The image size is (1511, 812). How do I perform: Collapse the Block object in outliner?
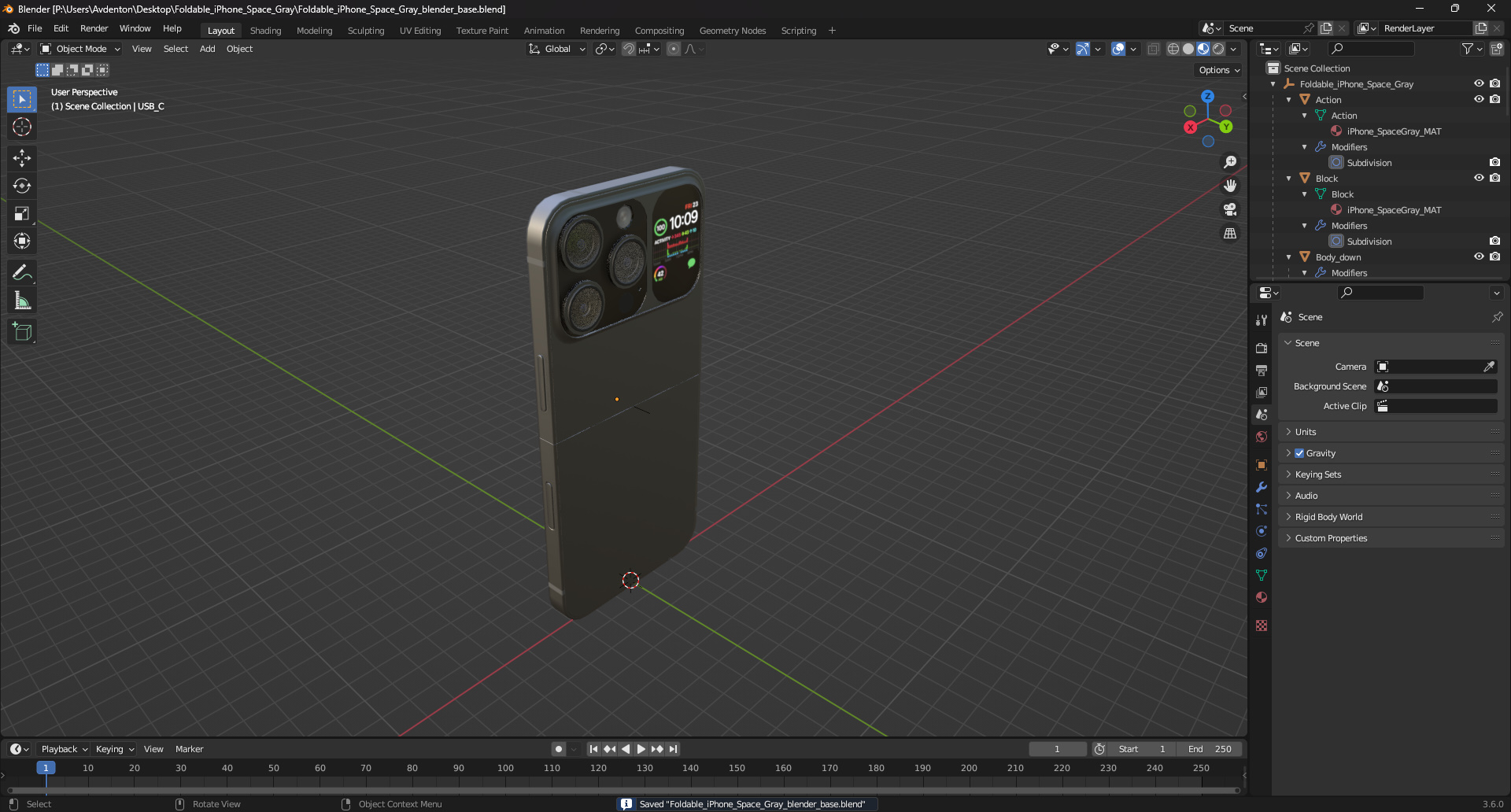(x=1288, y=179)
